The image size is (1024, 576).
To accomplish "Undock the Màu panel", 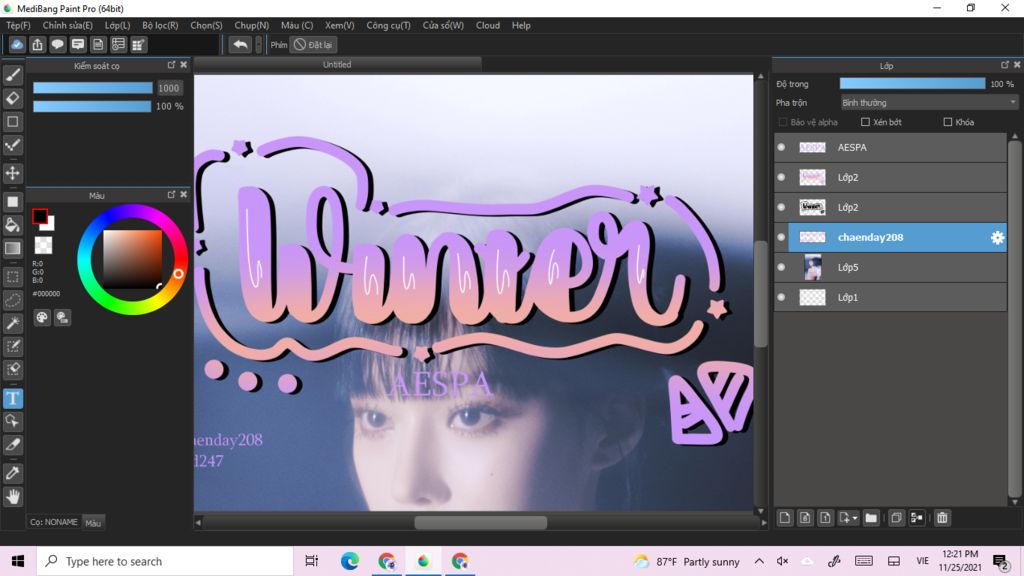I will [171, 195].
